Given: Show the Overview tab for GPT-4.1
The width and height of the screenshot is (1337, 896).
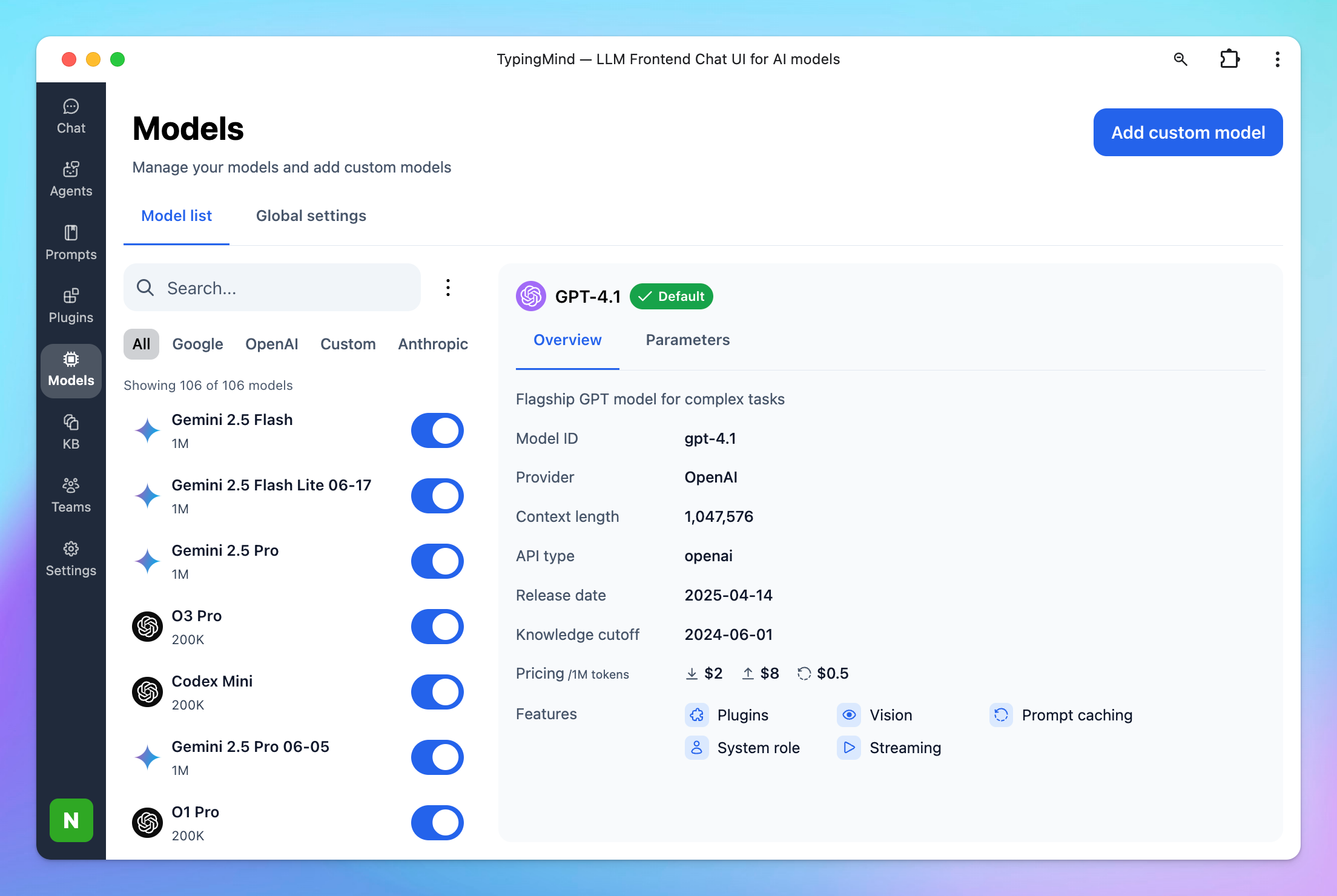Looking at the screenshot, I should [x=567, y=340].
